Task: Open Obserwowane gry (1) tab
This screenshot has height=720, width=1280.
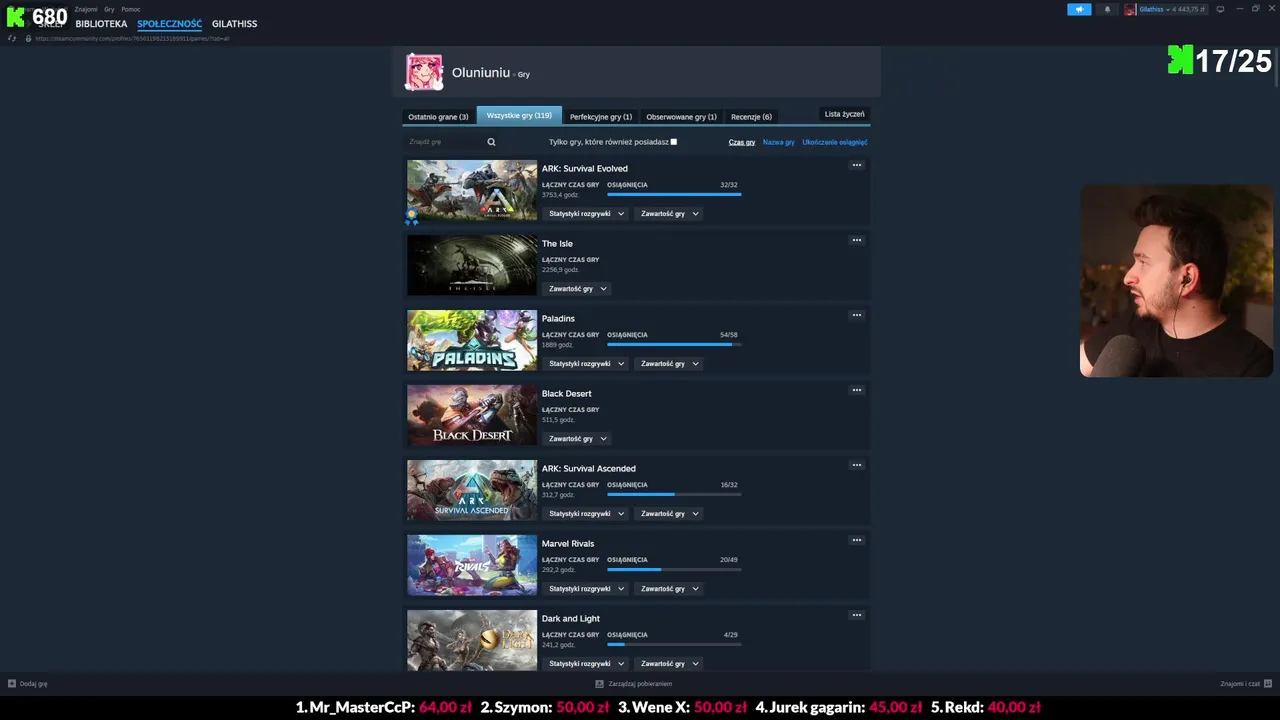Action: coord(681,117)
